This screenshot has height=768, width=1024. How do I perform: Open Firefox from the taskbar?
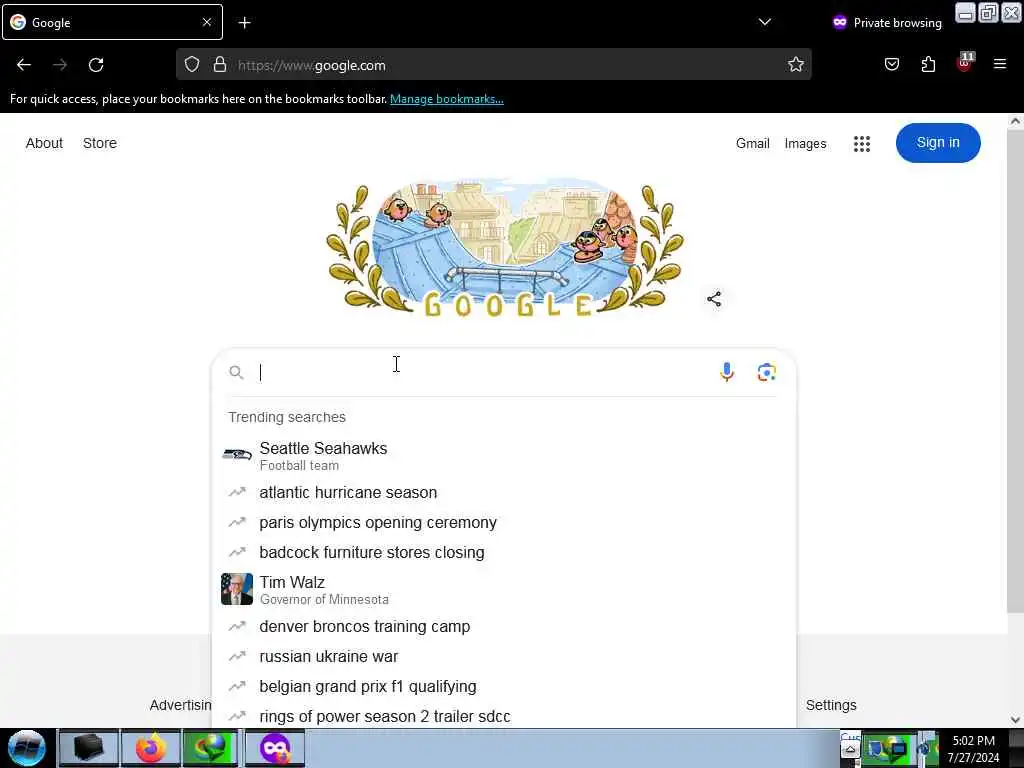tap(150, 748)
